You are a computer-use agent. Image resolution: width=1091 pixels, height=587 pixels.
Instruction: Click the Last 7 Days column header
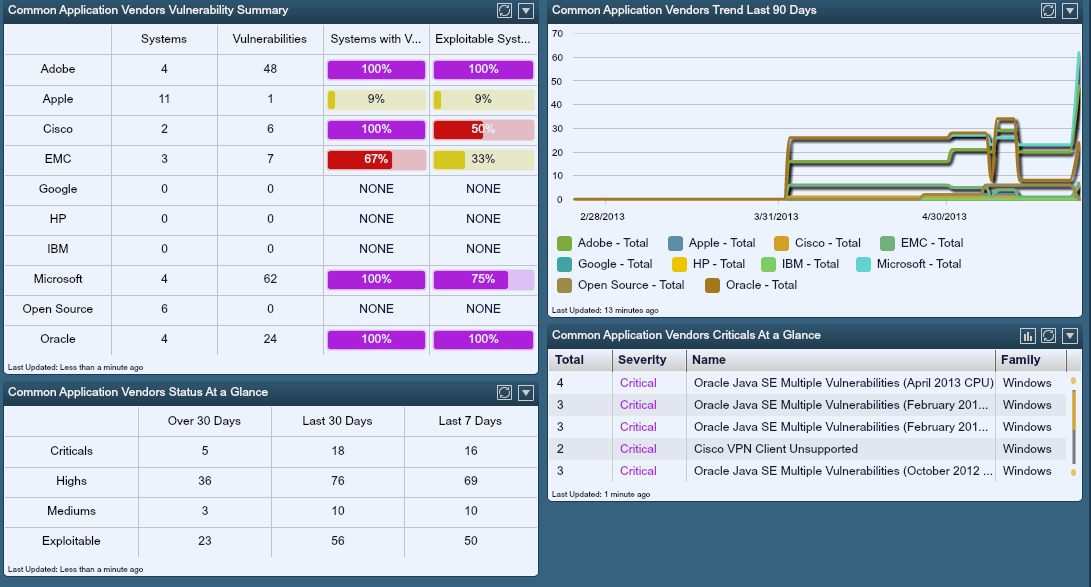(x=470, y=421)
